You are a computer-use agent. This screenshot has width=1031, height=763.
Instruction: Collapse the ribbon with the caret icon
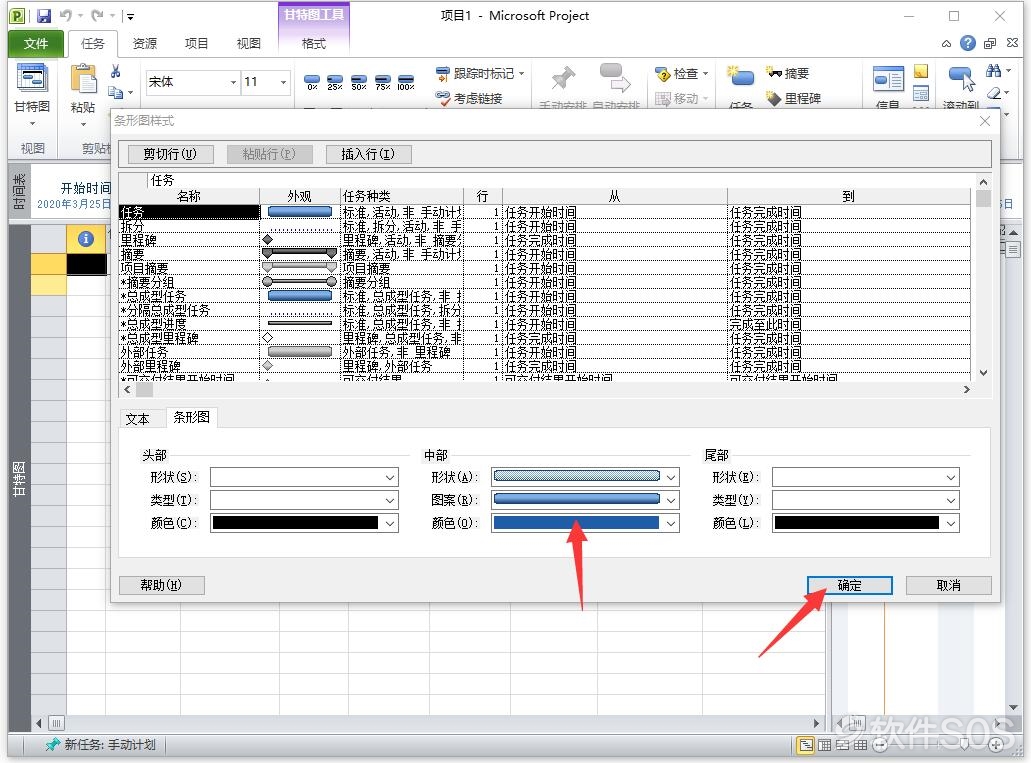point(946,43)
